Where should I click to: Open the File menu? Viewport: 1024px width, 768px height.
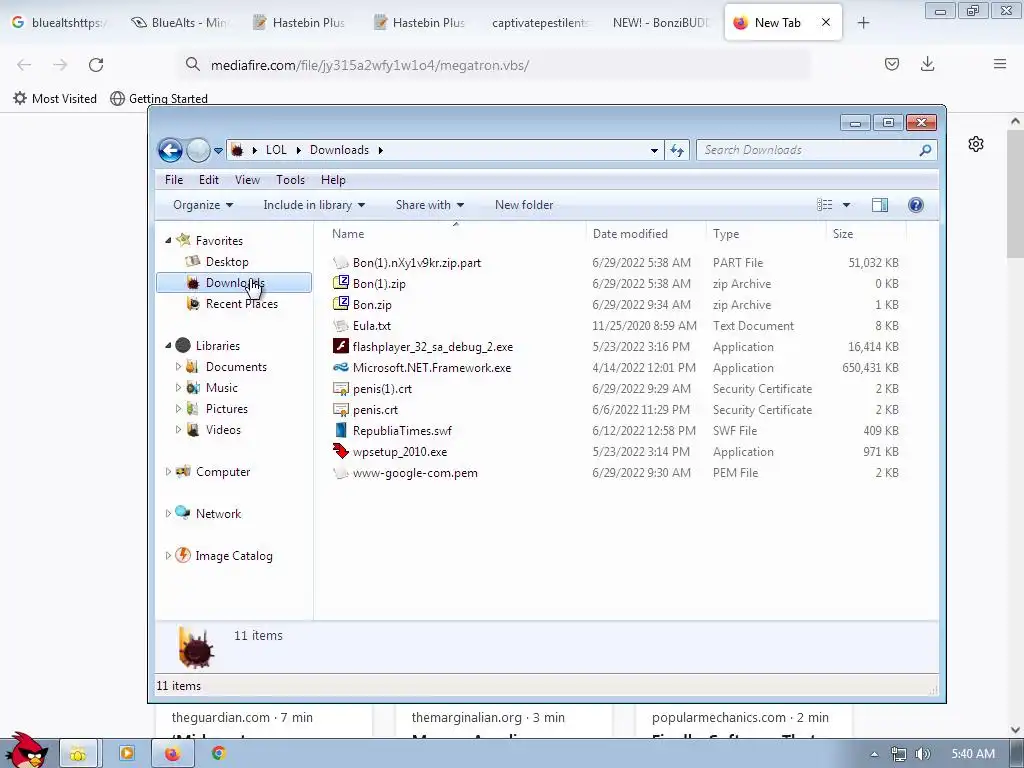tap(174, 180)
